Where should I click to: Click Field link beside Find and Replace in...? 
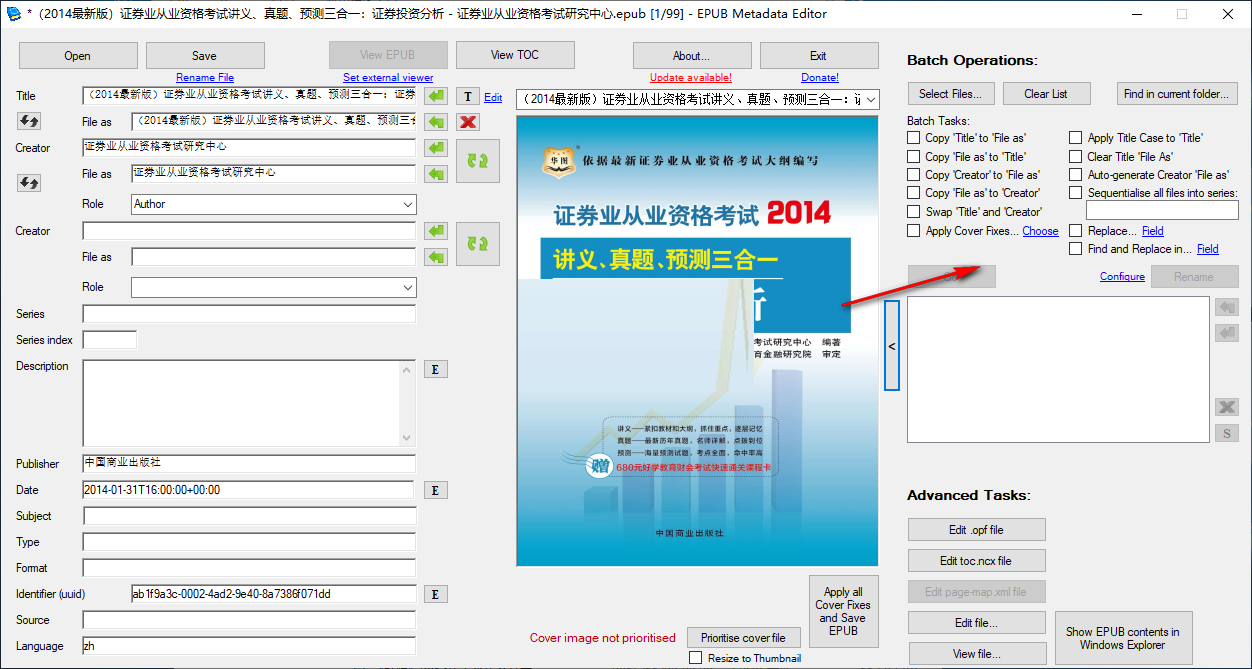tap(1208, 249)
